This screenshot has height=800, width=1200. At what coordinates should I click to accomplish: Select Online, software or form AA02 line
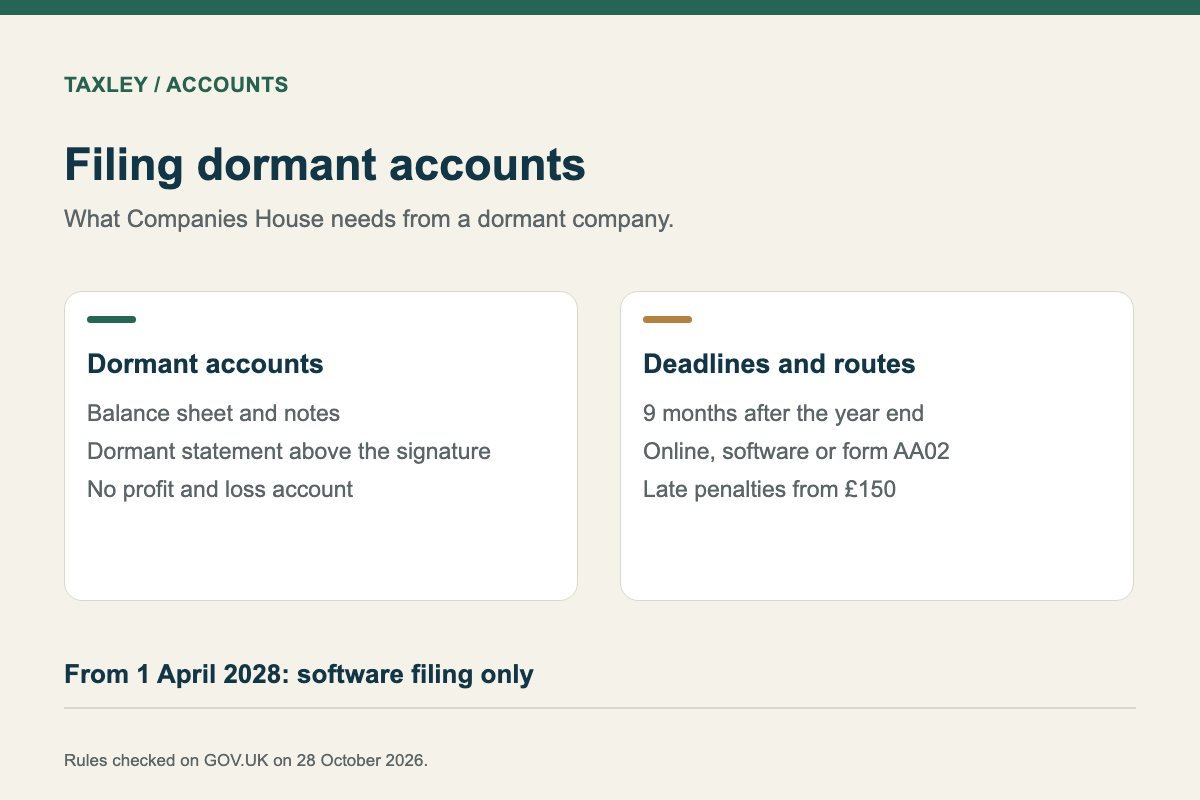[796, 451]
